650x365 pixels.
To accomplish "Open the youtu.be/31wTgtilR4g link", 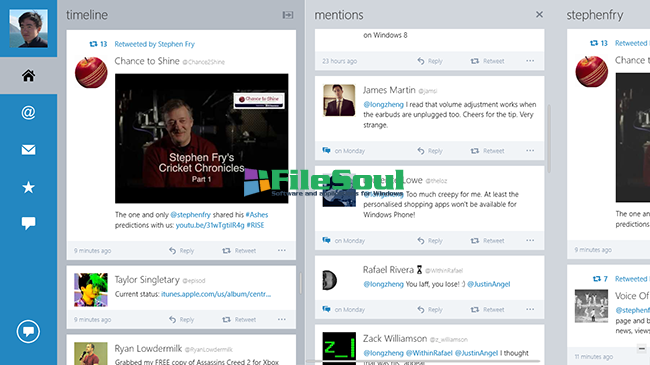I will pos(210,225).
